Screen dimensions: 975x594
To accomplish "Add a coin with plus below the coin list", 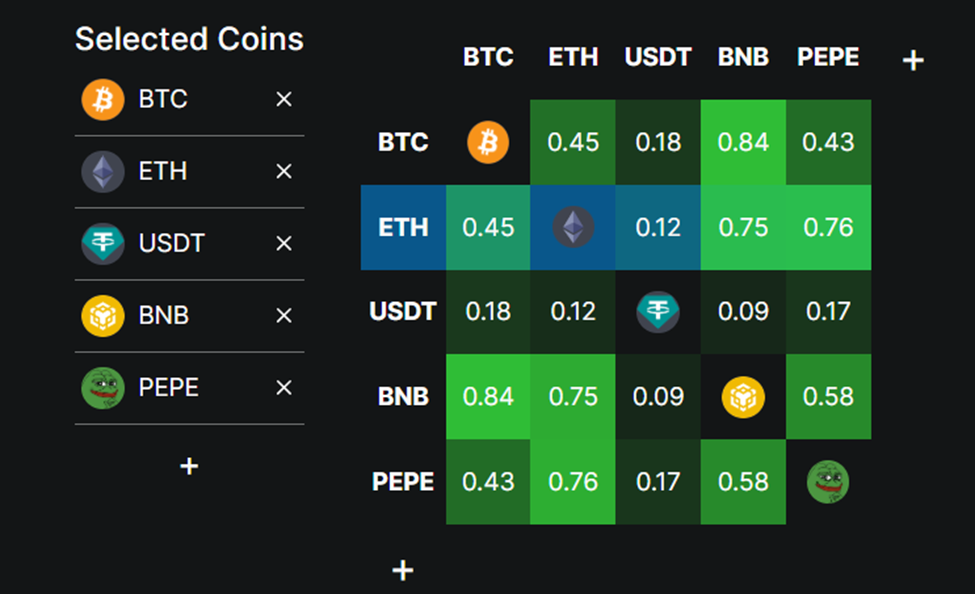I will pos(189,466).
